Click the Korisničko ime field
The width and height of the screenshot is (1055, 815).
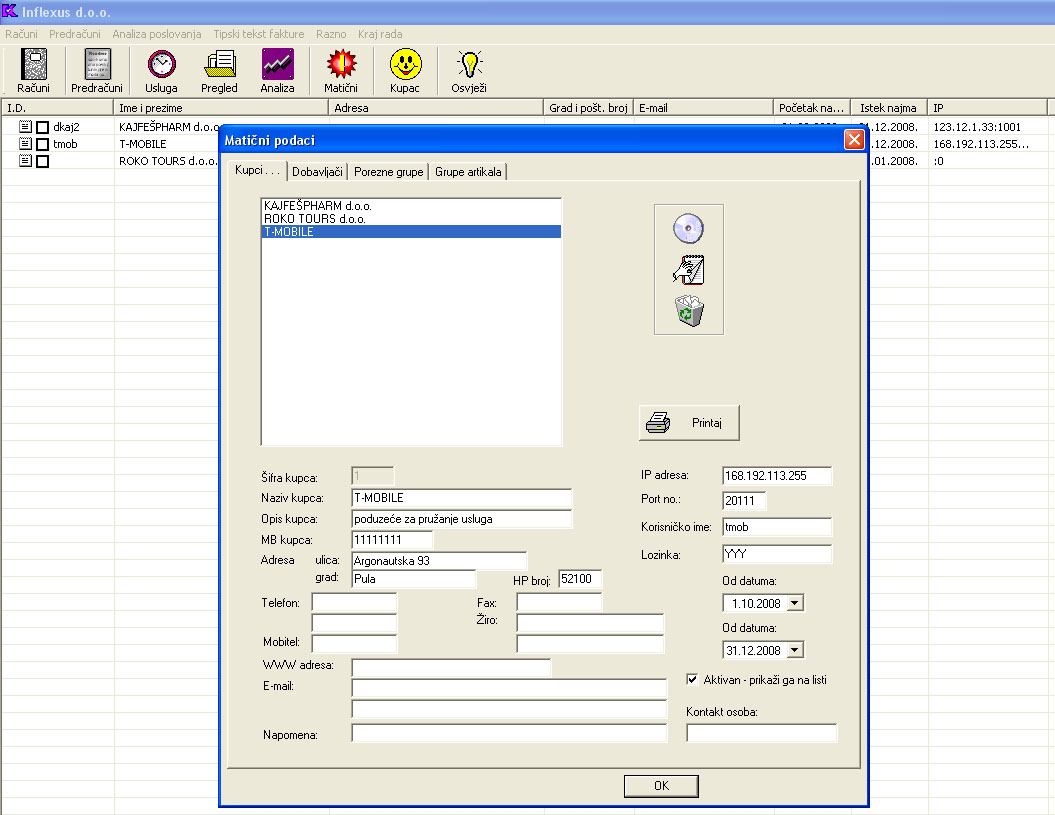[777, 527]
